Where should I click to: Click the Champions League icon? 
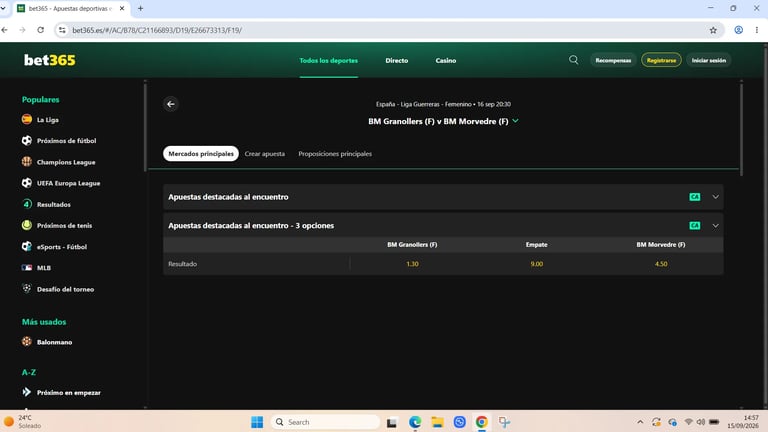point(27,162)
